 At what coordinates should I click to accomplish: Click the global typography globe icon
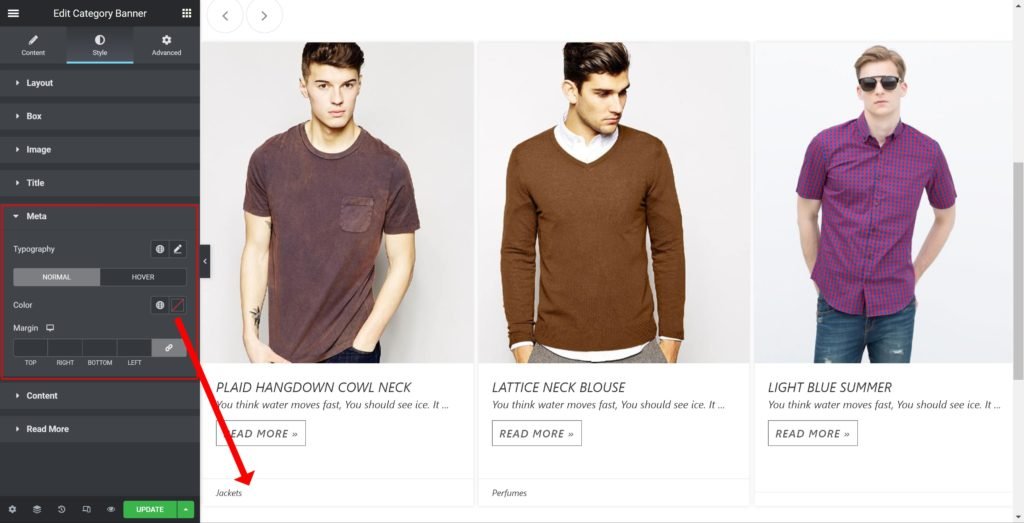coord(159,249)
